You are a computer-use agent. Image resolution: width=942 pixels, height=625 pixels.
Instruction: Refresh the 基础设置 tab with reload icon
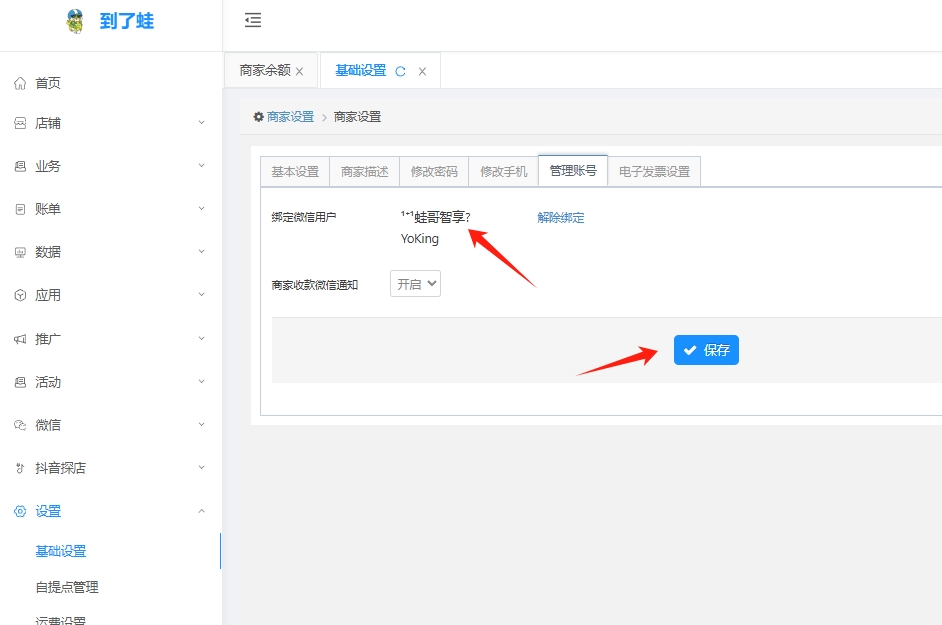point(400,72)
